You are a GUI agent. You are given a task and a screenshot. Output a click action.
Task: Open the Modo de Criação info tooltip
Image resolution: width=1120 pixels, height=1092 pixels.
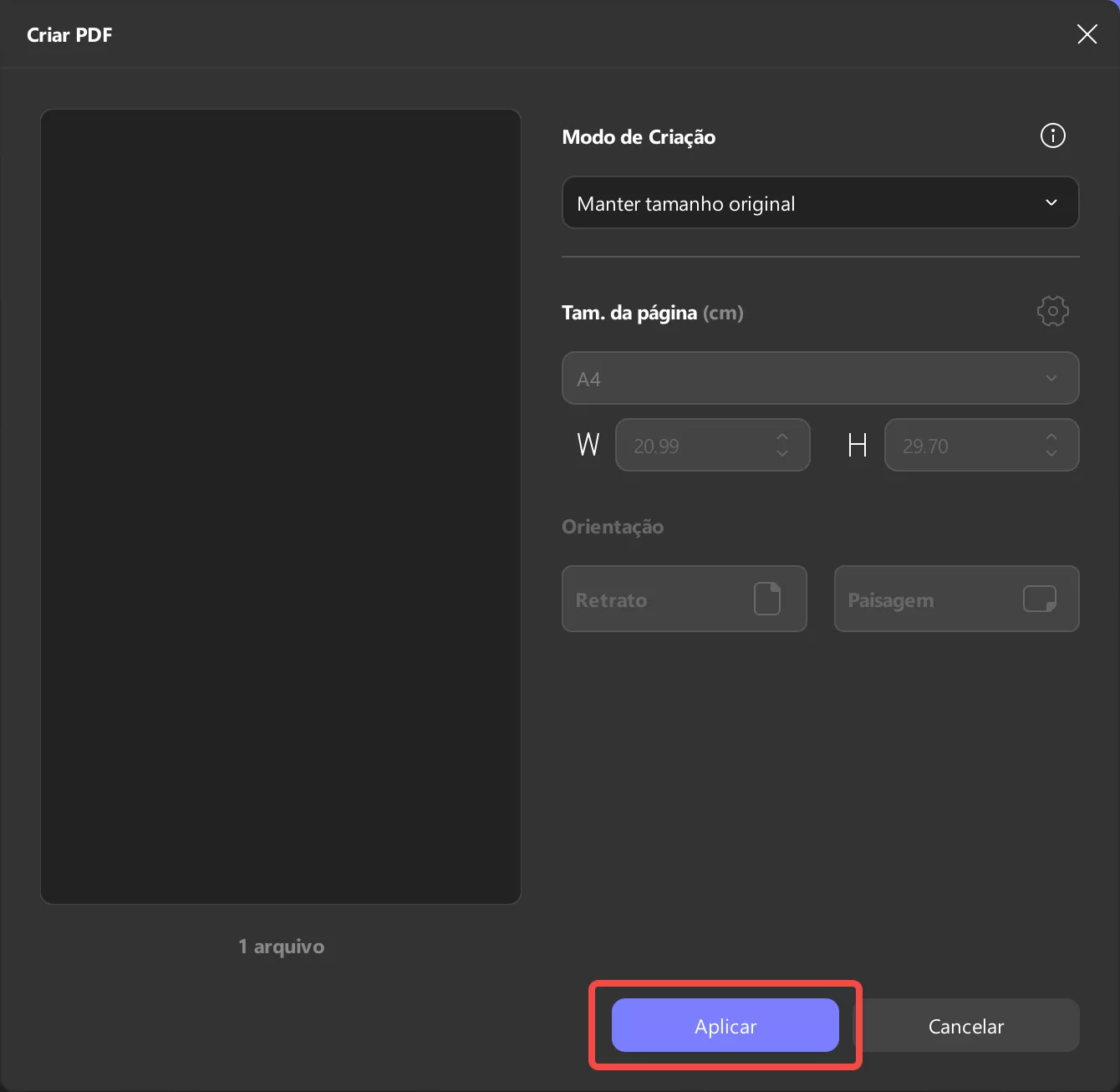point(1052,135)
